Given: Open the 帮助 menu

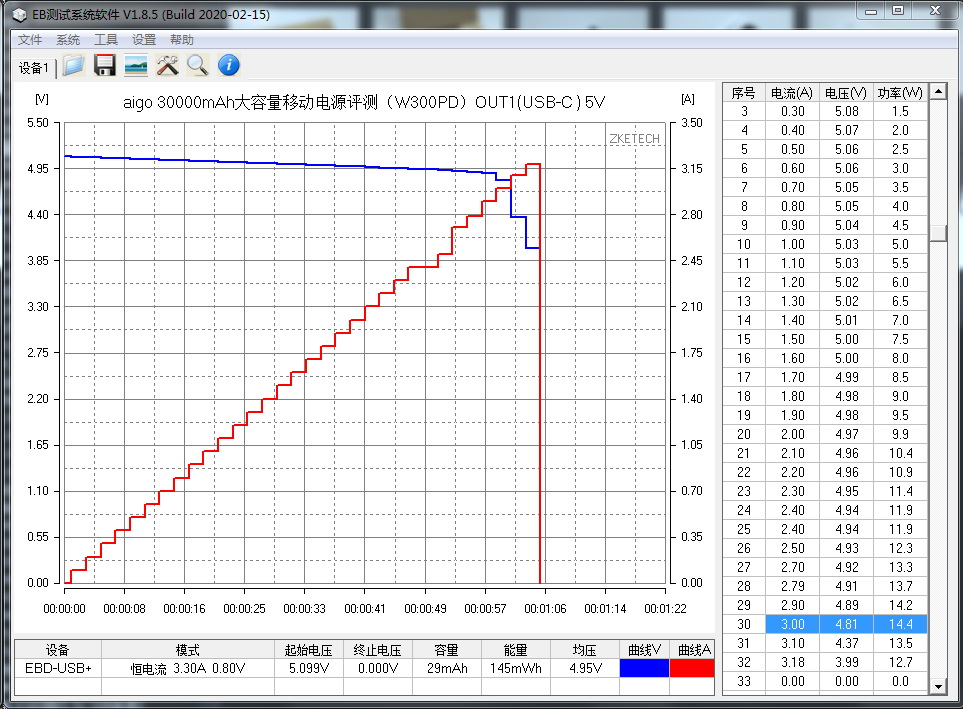Looking at the screenshot, I should point(182,40).
